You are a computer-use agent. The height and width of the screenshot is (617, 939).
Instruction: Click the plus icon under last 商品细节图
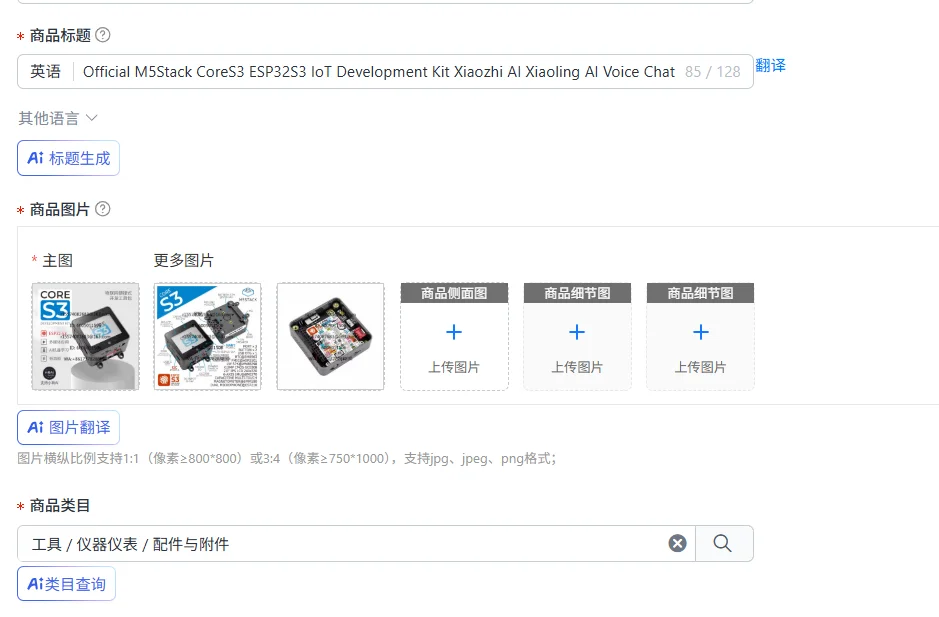tap(701, 332)
